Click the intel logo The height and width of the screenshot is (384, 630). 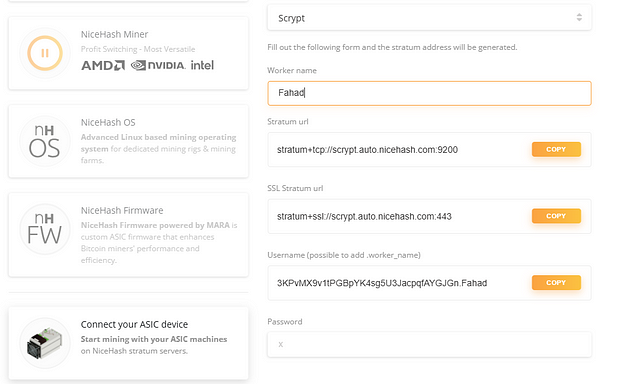click(x=202, y=65)
